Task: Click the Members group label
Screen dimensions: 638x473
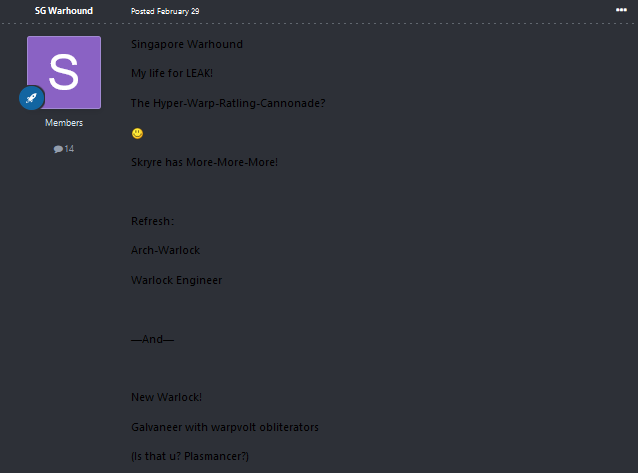Action: pos(64,123)
